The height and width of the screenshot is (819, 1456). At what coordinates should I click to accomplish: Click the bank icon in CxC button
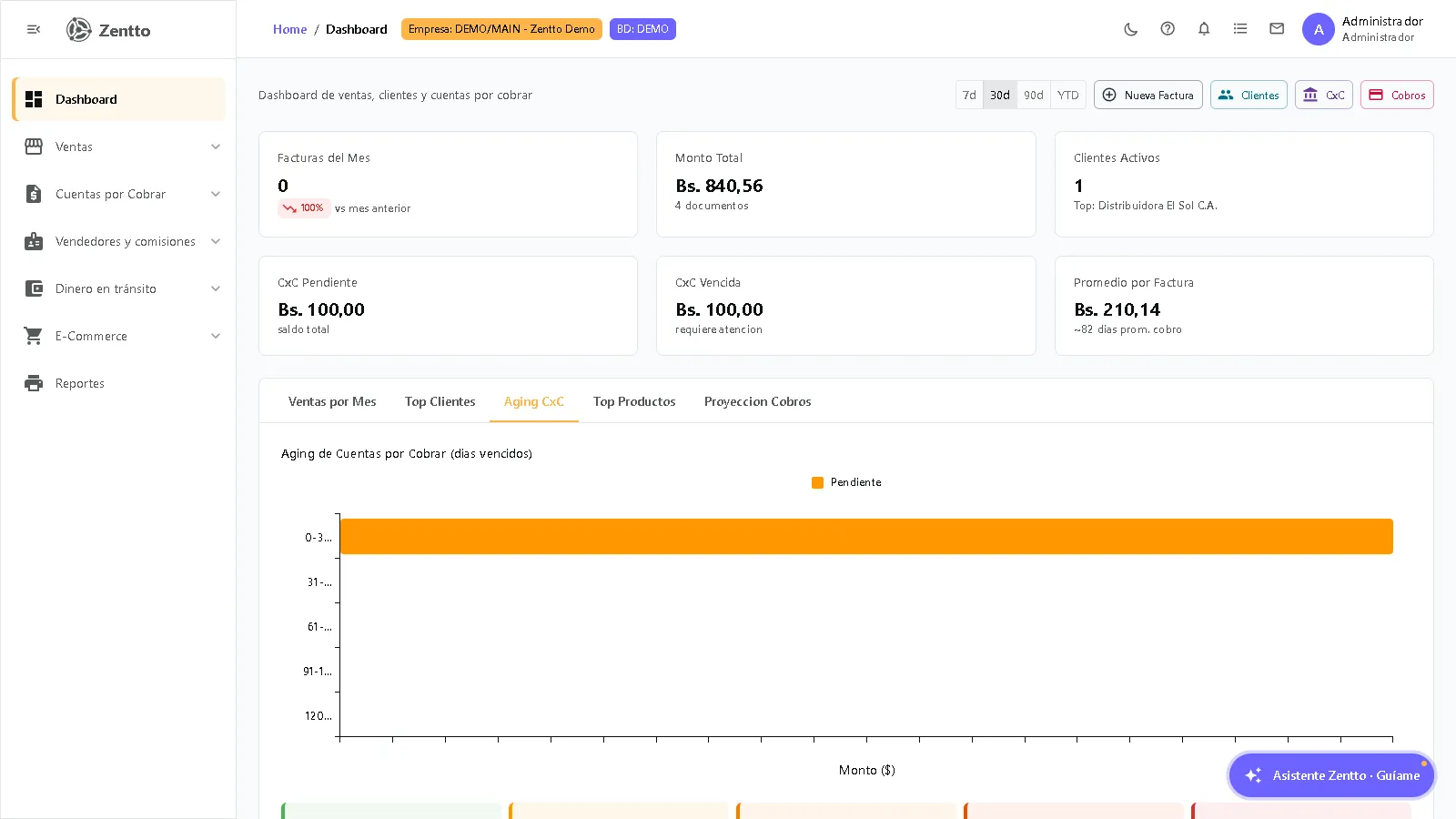pos(1310,95)
